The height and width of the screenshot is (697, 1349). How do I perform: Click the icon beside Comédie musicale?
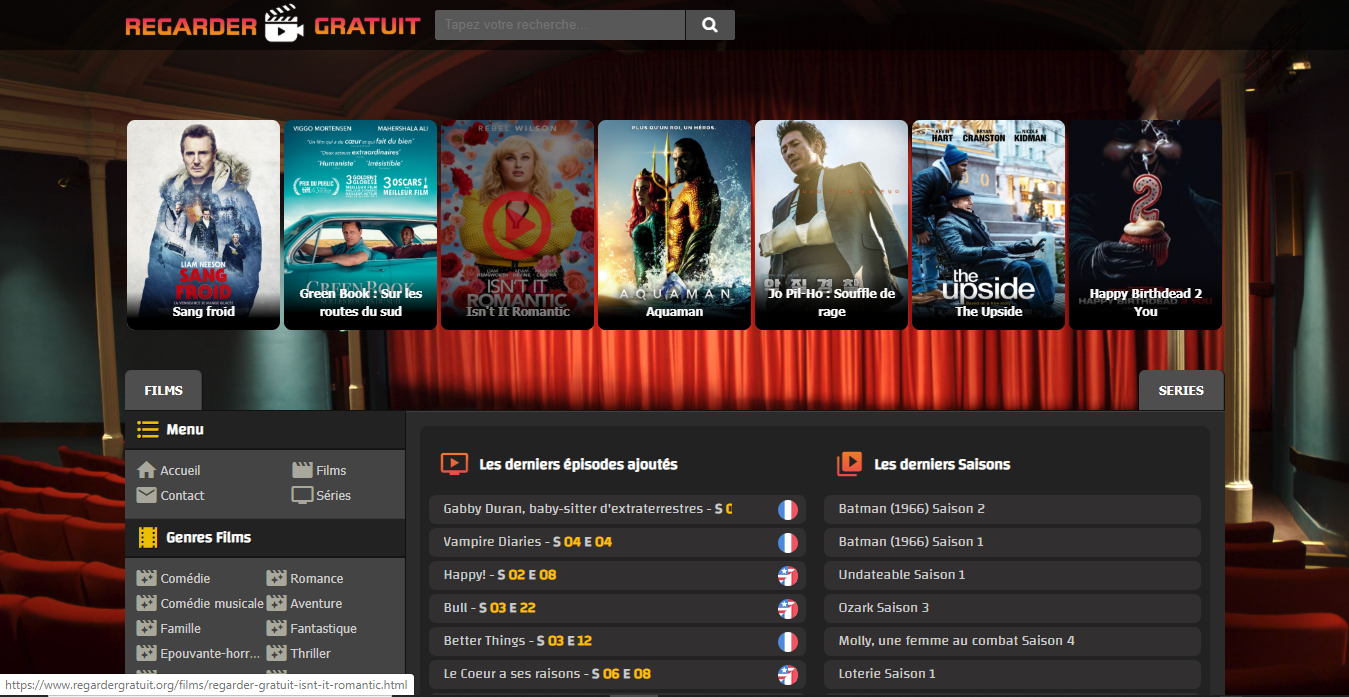146,603
